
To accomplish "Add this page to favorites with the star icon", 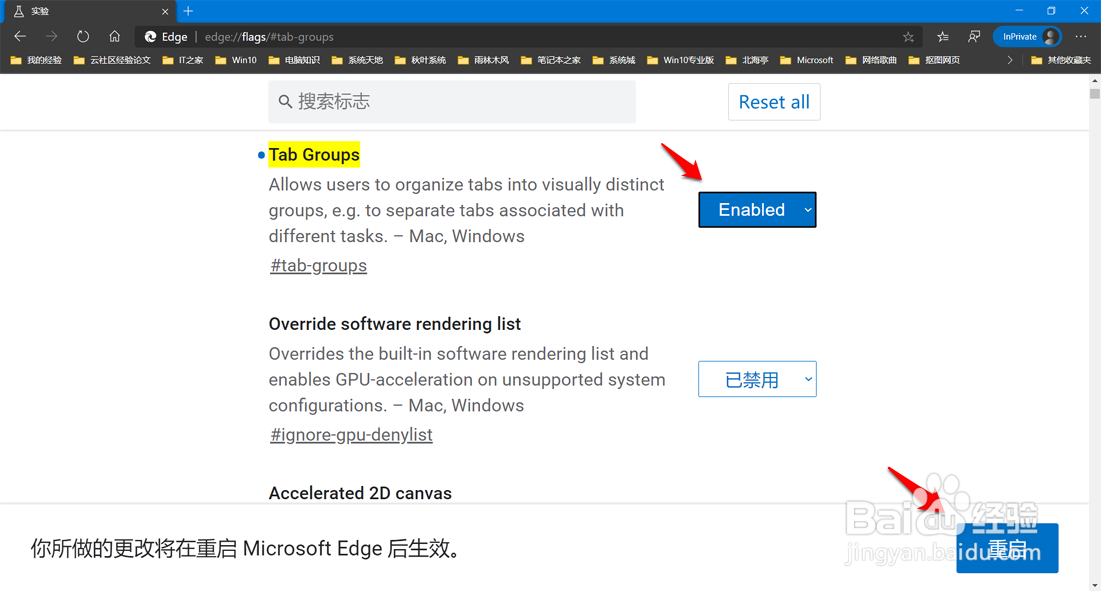I will pyautogui.click(x=908, y=37).
